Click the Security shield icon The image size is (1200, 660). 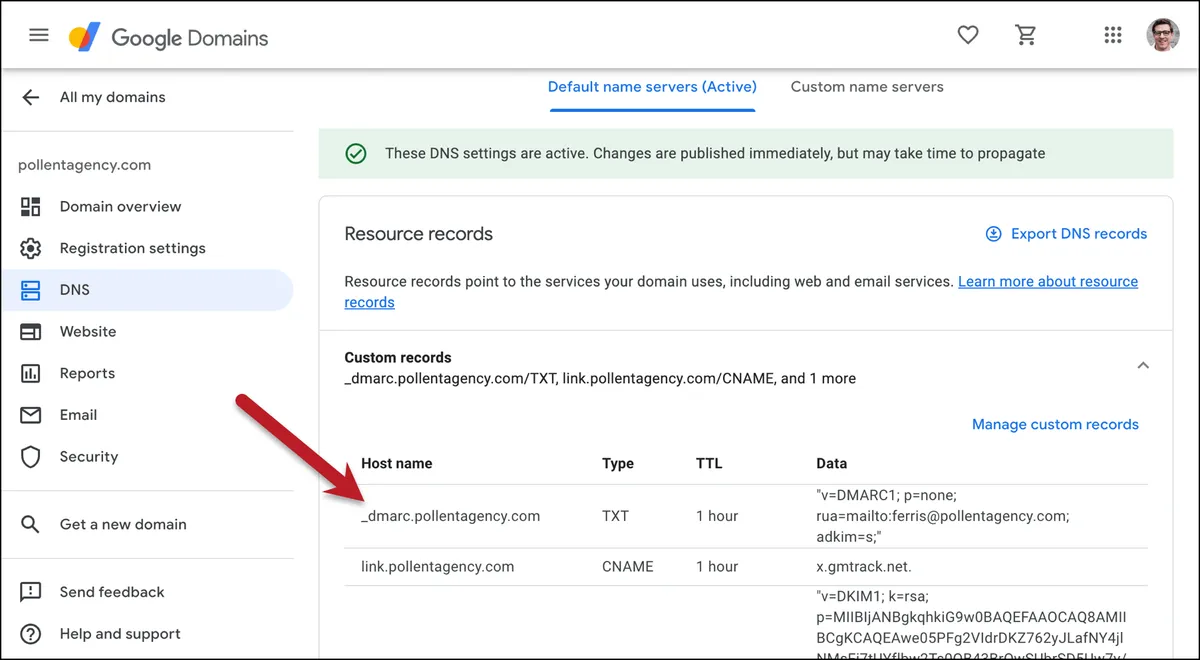point(31,456)
